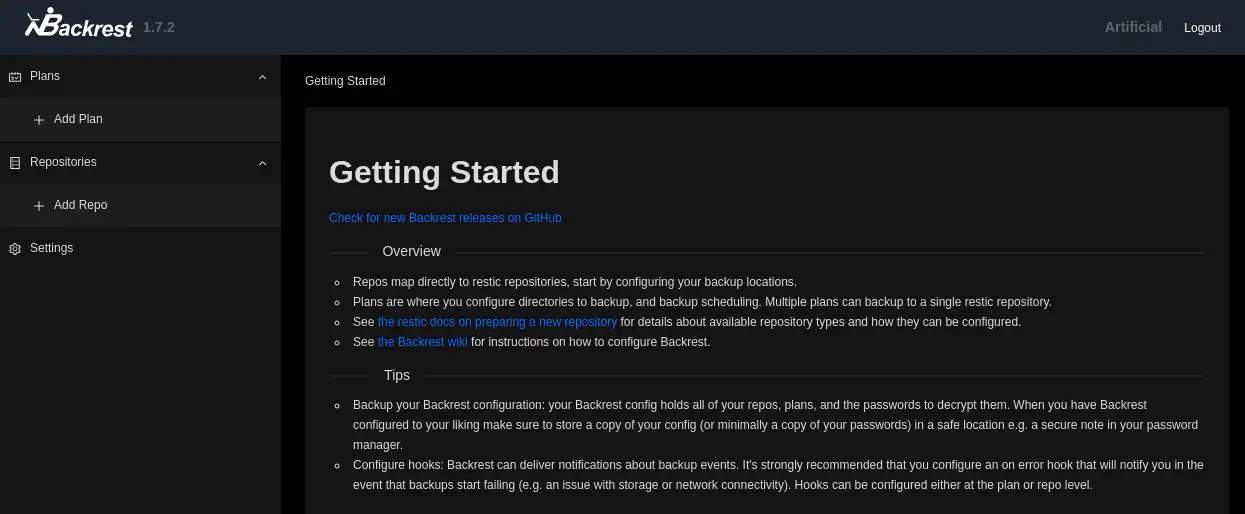The height and width of the screenshot is (514, 1245).
Task: Click the Repositories database icon
Action: (x=15, y=163)
